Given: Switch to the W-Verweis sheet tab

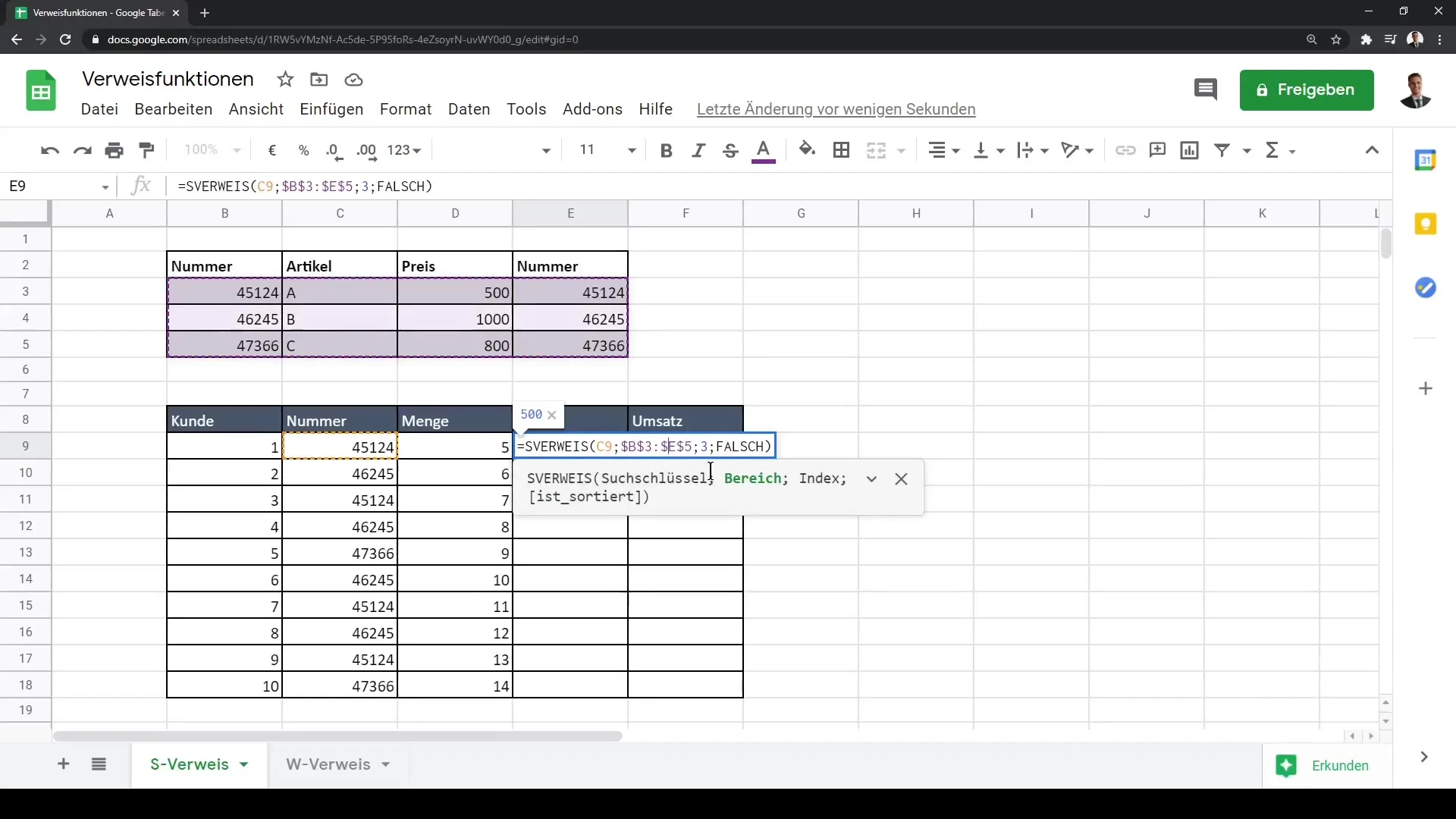Looking at the screenshot, I should coord(328,764).
